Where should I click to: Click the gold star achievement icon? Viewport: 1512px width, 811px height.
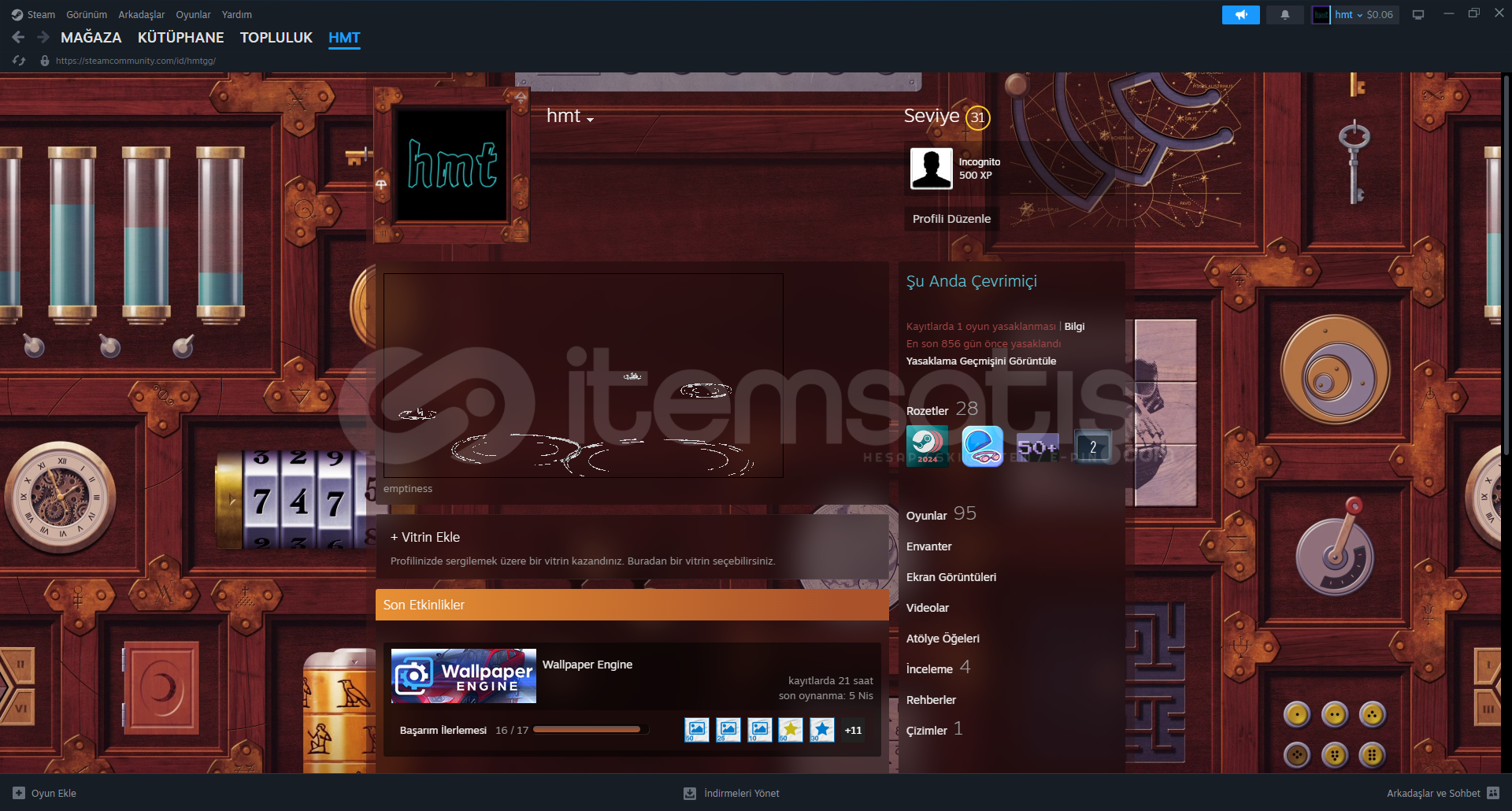click(791, 730)
